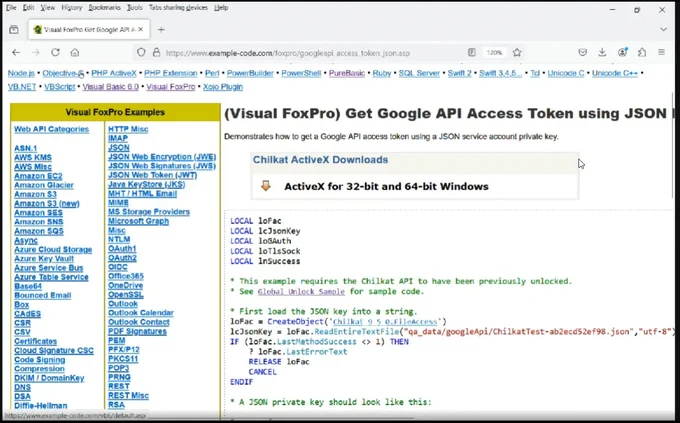The height and width of the screenshot is (423, 680).
Task: Open the Microsoft Graph examples link
Action: point(138,221)
